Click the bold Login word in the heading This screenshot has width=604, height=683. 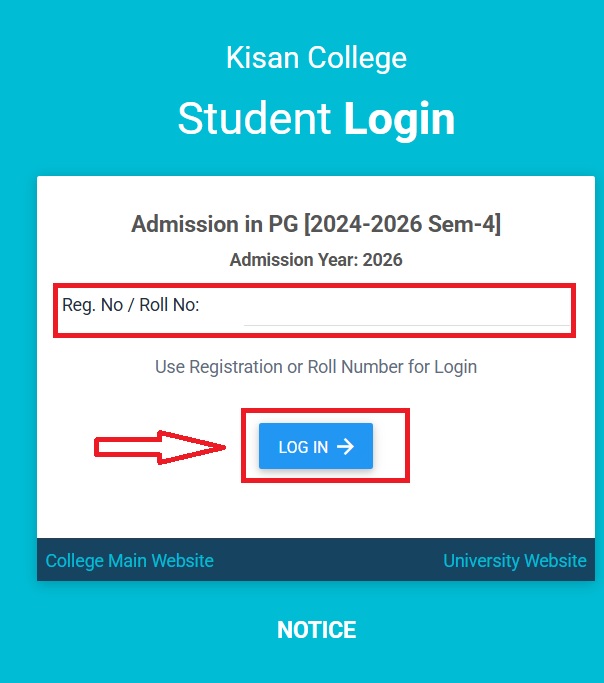[399, 119]
